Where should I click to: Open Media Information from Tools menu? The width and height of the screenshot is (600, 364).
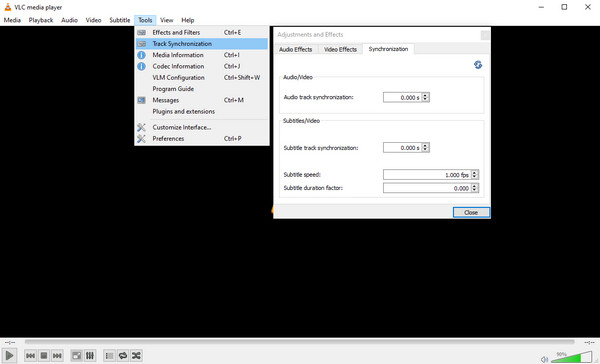point(202,55)
